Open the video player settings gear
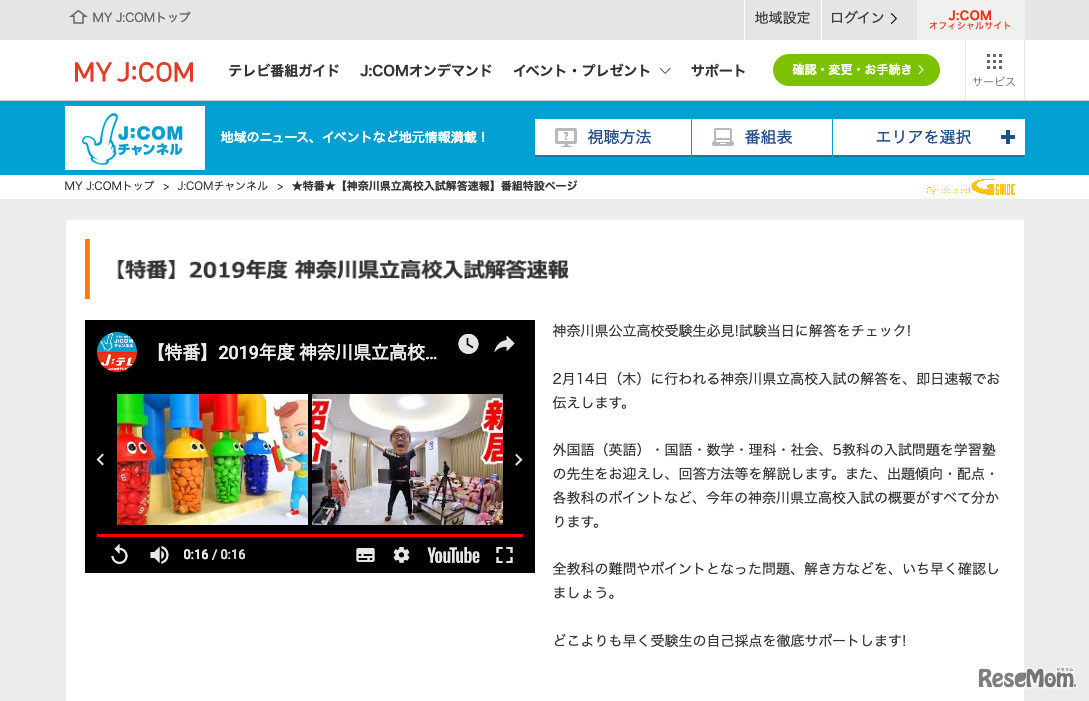This screenshot has width=1089, height=701. (x=401, y=555)
